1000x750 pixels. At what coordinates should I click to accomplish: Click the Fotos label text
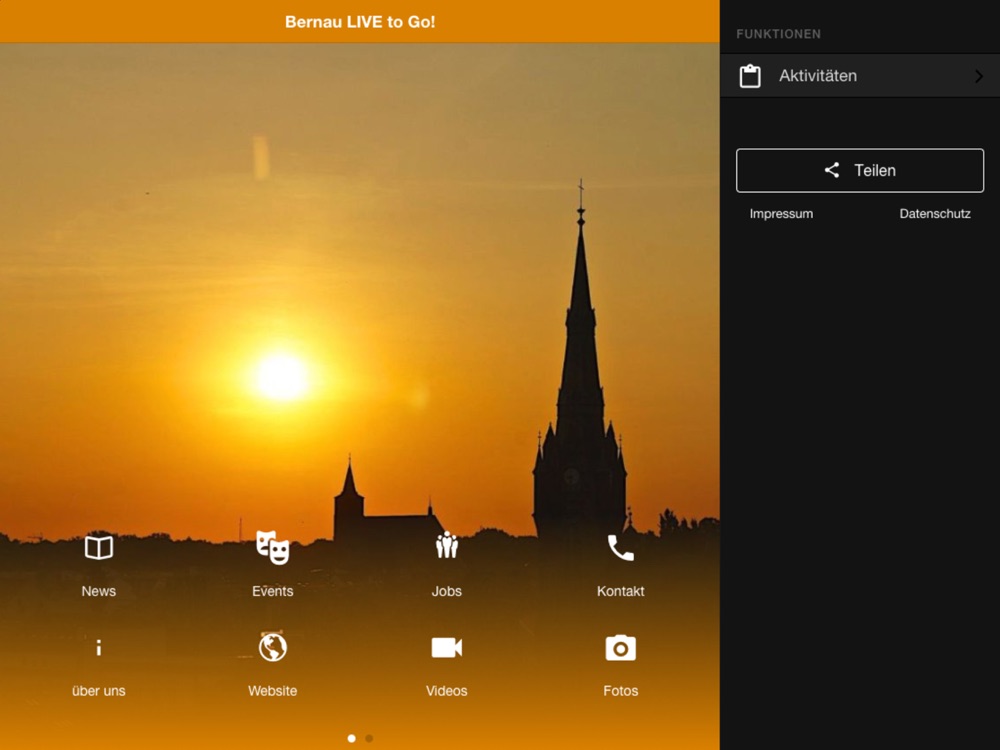point(621,691)
